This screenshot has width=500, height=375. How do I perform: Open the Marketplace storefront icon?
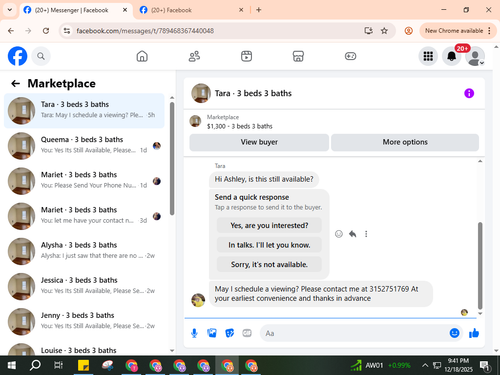click(298, 56)
